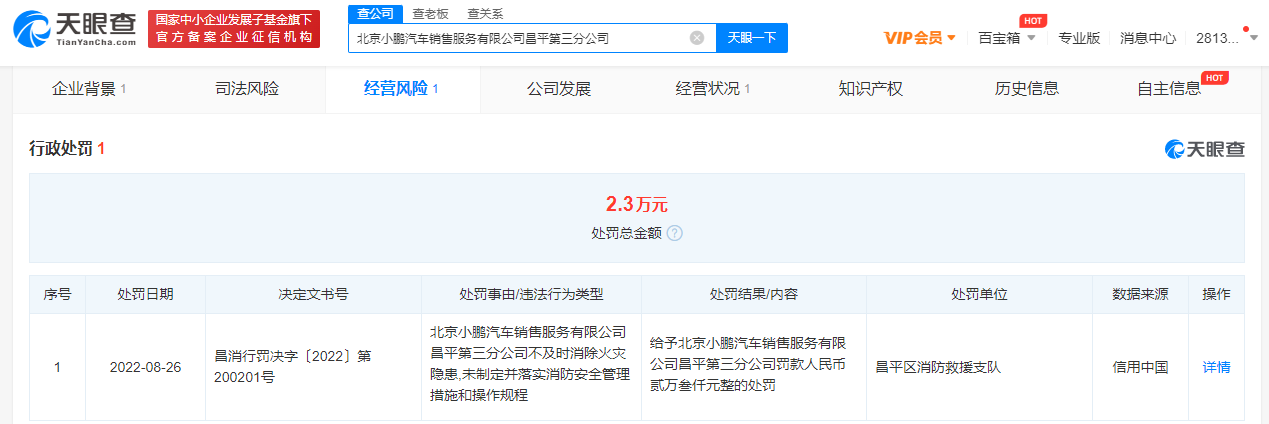Open the 自主信息 tab
Screen dimensions: 1269x424
coord(1169,89)
